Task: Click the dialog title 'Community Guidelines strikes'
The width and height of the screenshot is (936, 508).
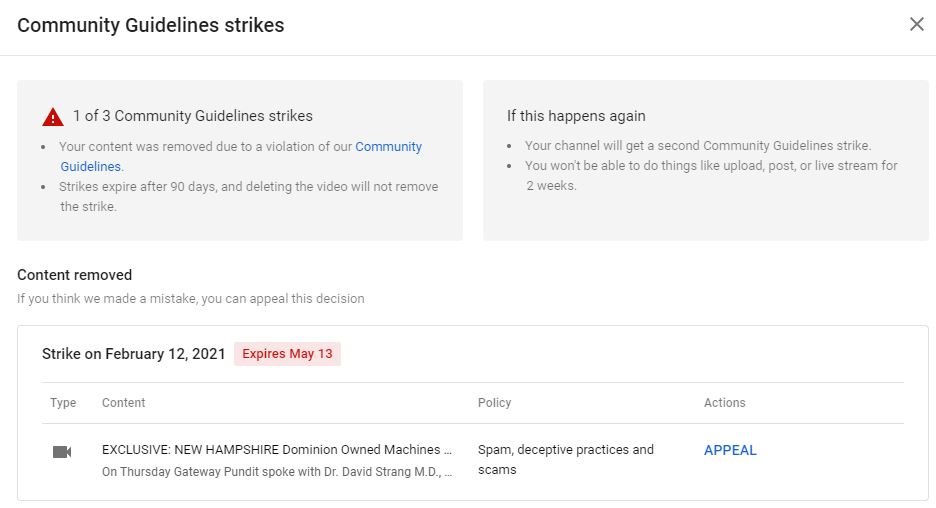Action: tap(151, 26)
